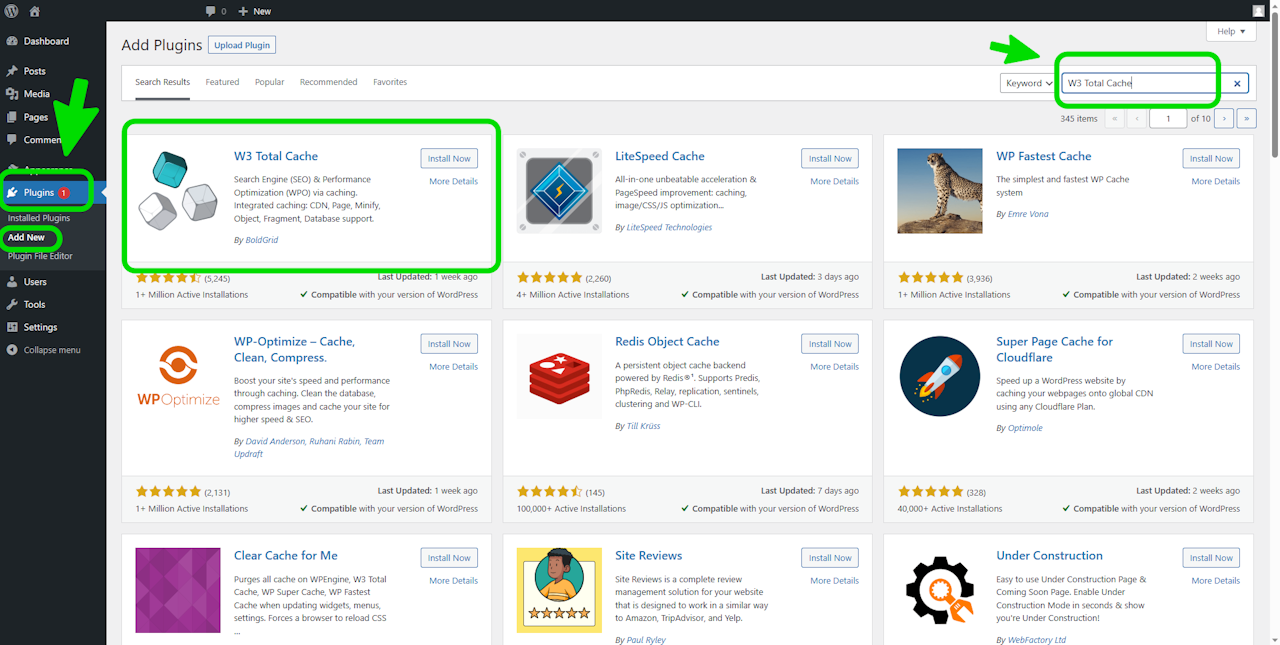Go to next results page
Screen dimensions: 1280x645
click(1225, 118)
